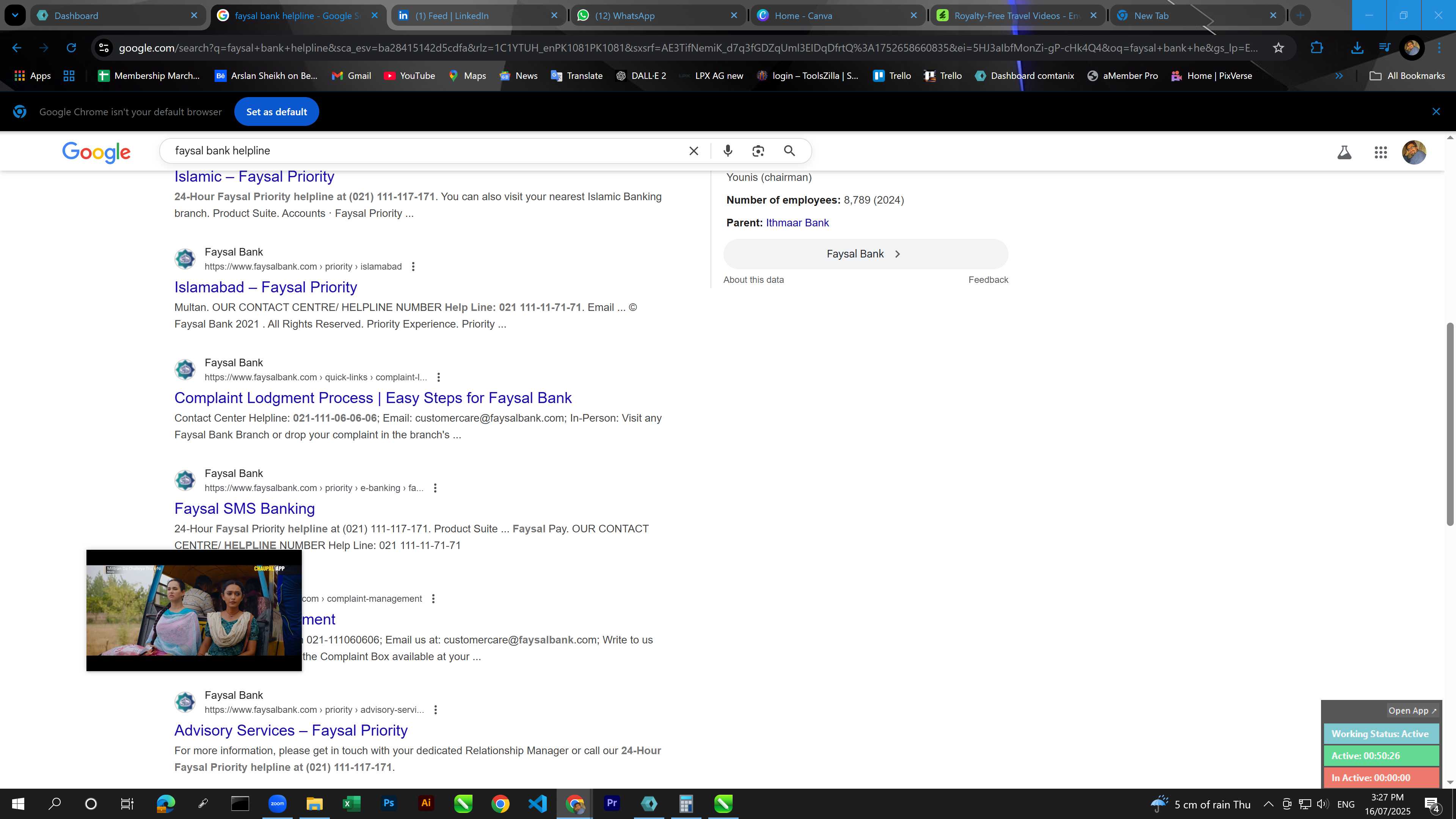Bookmark this page with the star icon
This screenshot has height=819, width=1456.
click(1279, 48)
